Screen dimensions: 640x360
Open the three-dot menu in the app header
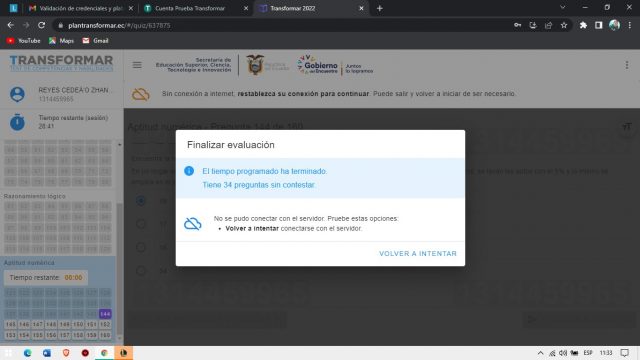[627, 65]
